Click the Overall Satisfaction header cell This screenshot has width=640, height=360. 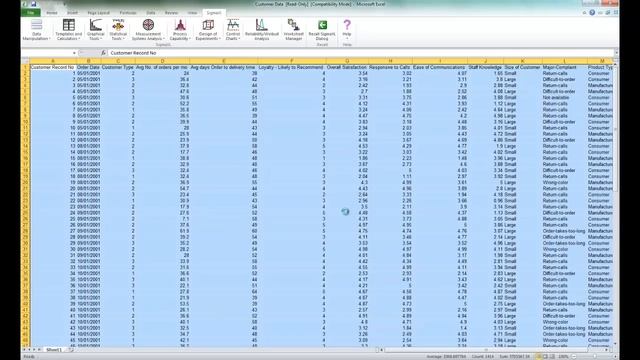(x=347, y=67)
